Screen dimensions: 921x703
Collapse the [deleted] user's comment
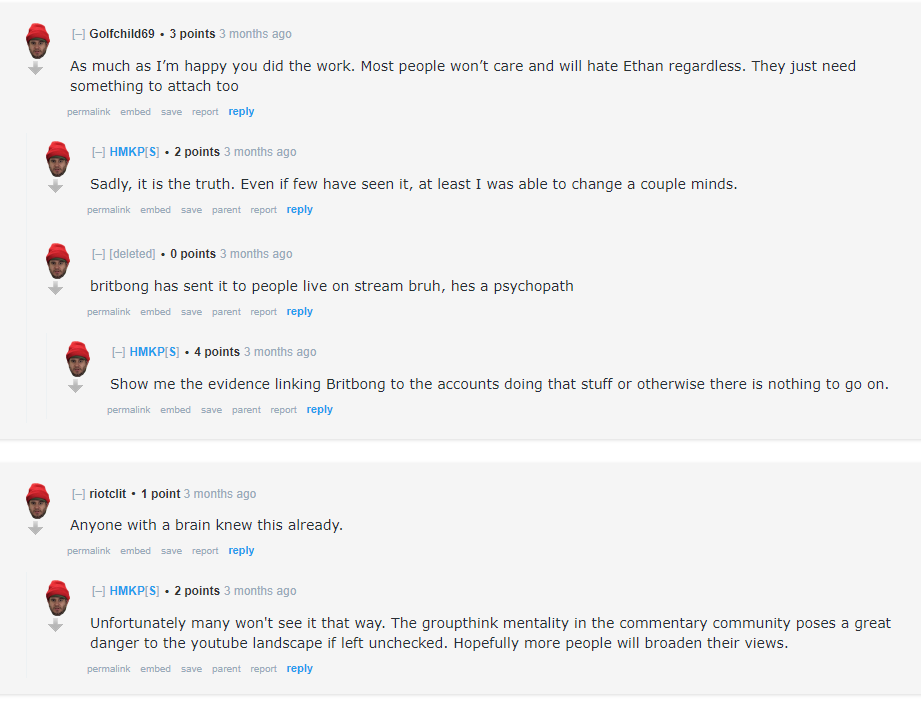(x=99, y=254)
